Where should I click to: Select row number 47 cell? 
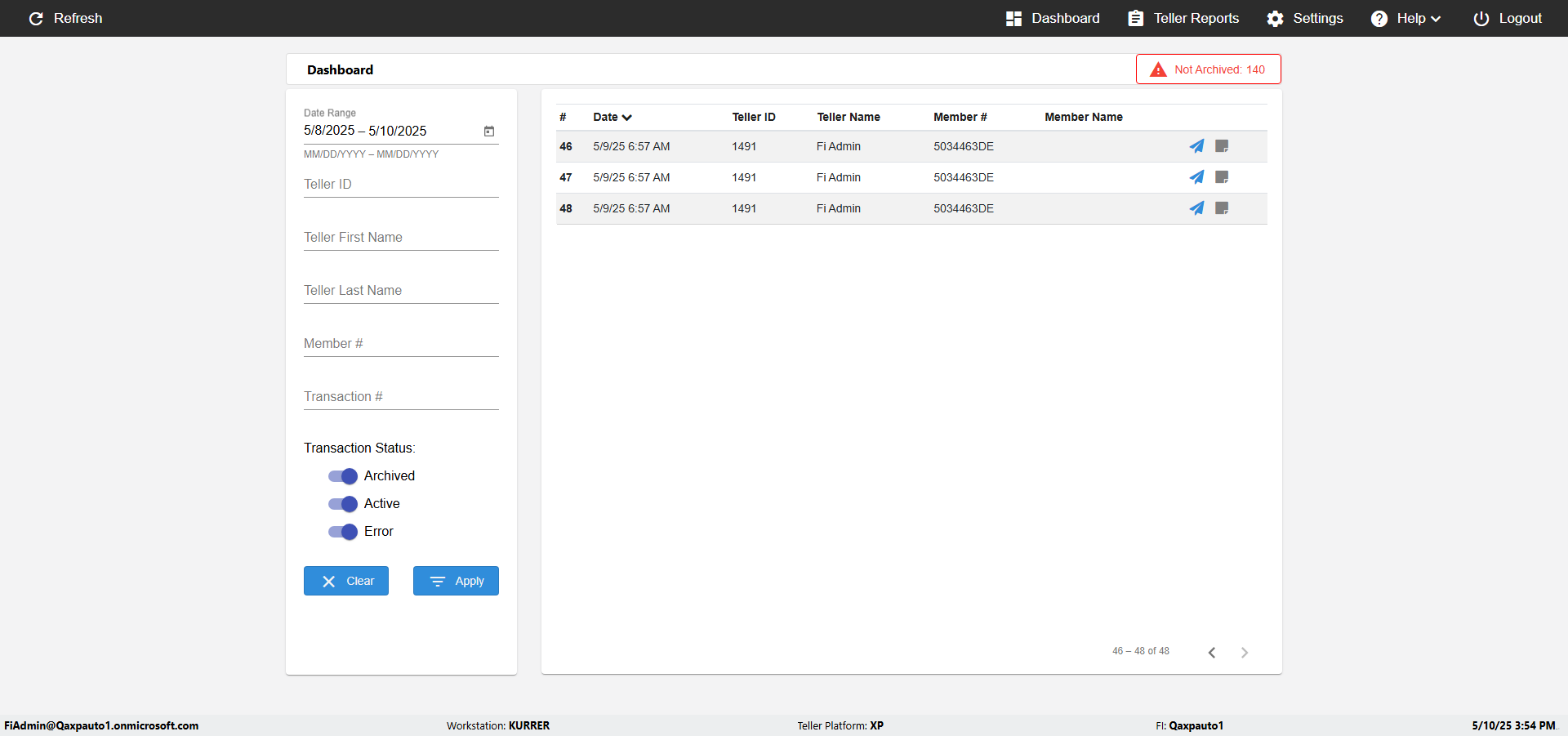pos(566,177)
